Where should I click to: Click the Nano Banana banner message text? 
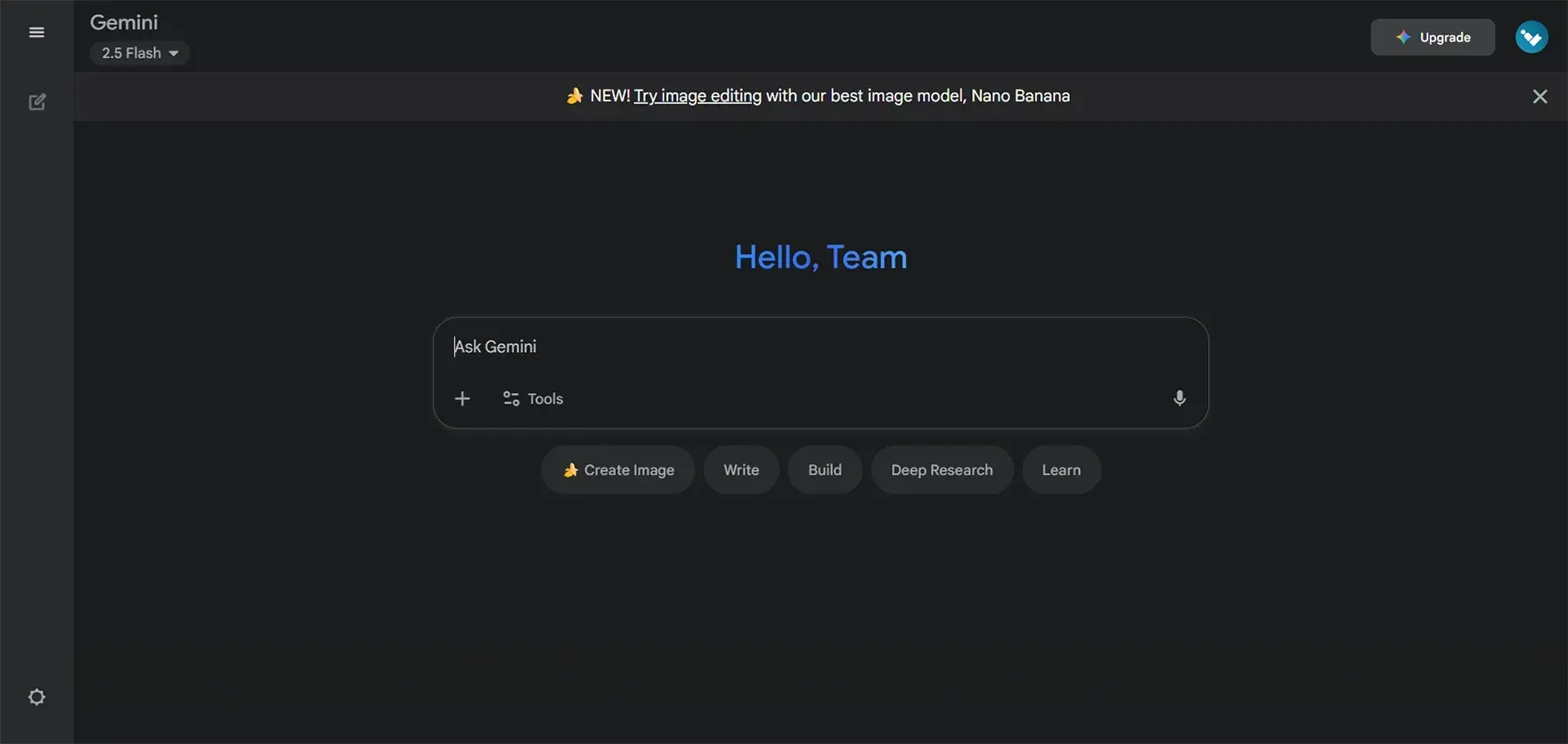click(x=918, y=96)
